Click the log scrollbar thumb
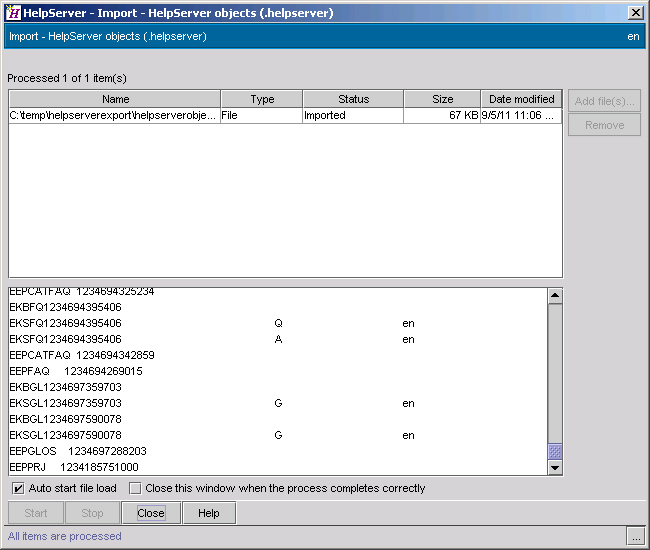650x550 pixels. 555,451
